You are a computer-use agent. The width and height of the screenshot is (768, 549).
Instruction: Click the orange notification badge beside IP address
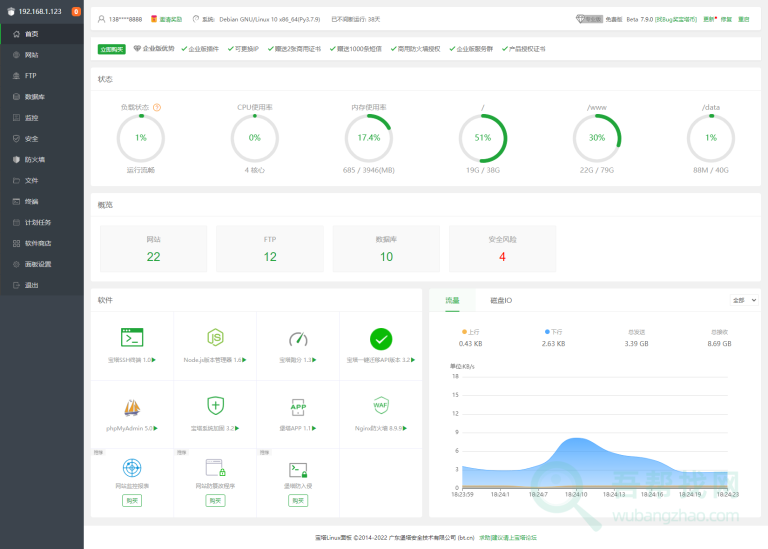[x=76, y=11]
